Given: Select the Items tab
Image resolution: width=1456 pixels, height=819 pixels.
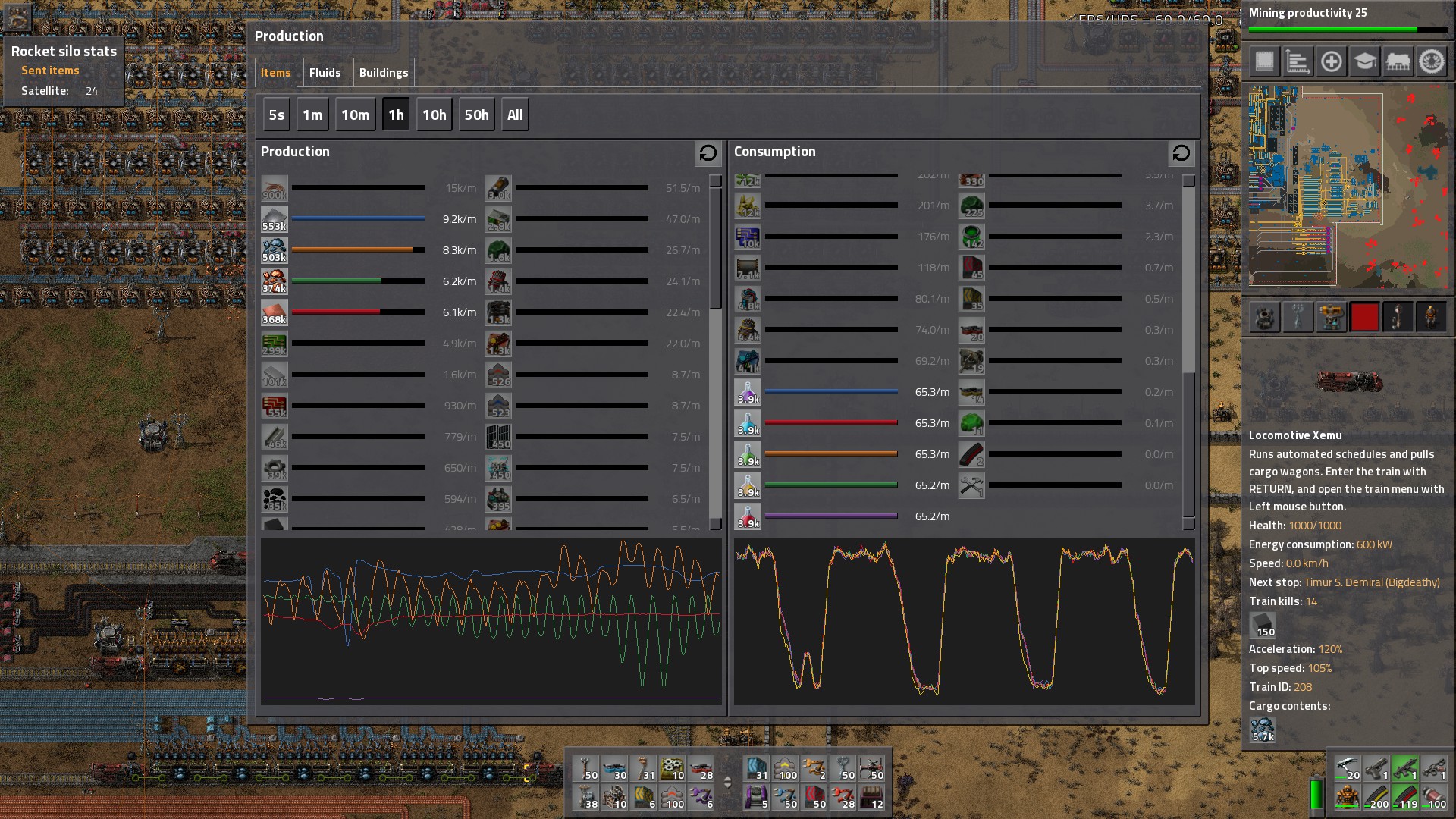Looking at the screenshot, I should coord(276,73).
